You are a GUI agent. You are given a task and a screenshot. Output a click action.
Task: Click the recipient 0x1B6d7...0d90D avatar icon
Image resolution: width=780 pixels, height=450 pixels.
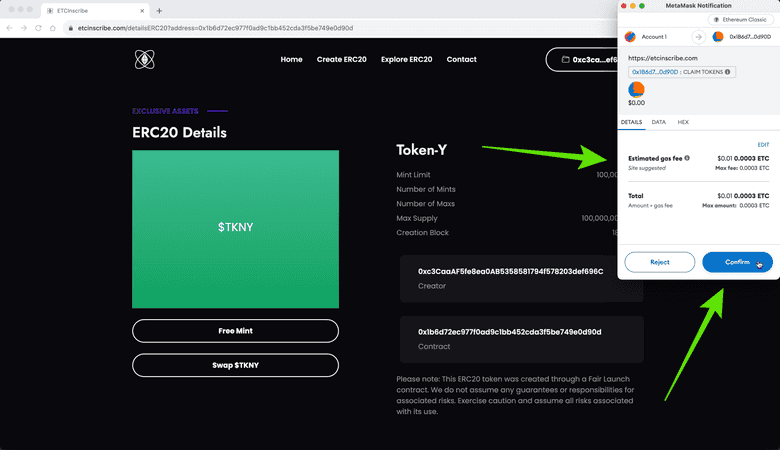[x=717, y=37]
